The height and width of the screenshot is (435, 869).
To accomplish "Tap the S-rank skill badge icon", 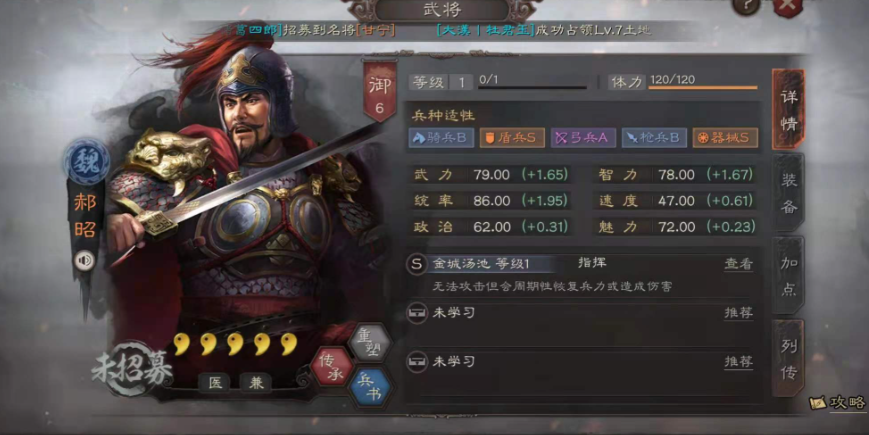I will 416,264.
